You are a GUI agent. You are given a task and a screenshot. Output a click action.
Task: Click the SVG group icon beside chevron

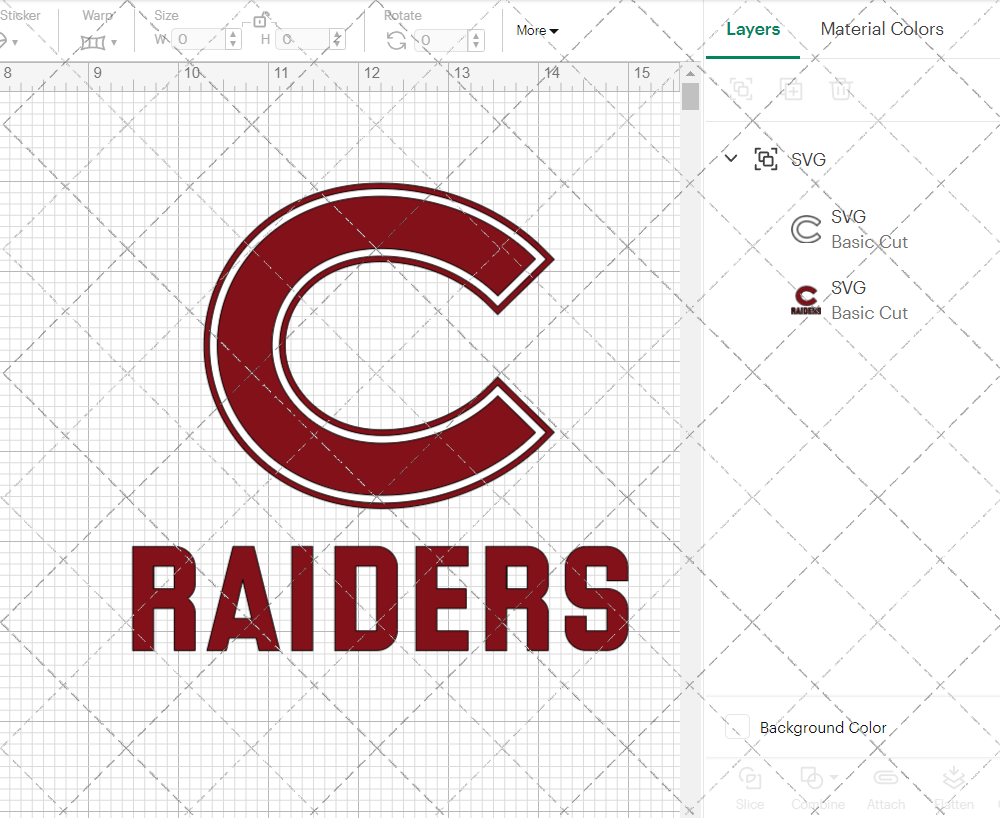tap(766, 159)
